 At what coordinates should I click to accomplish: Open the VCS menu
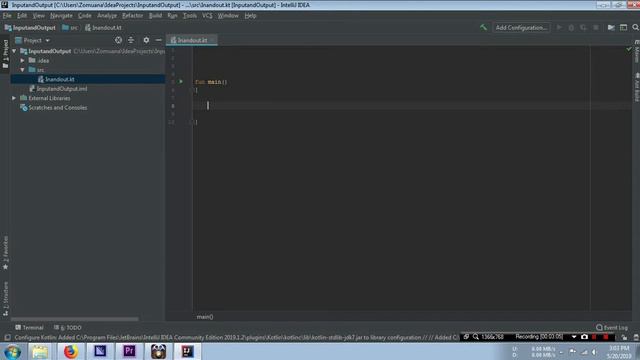pyautogui.click(x=207, y=16)
